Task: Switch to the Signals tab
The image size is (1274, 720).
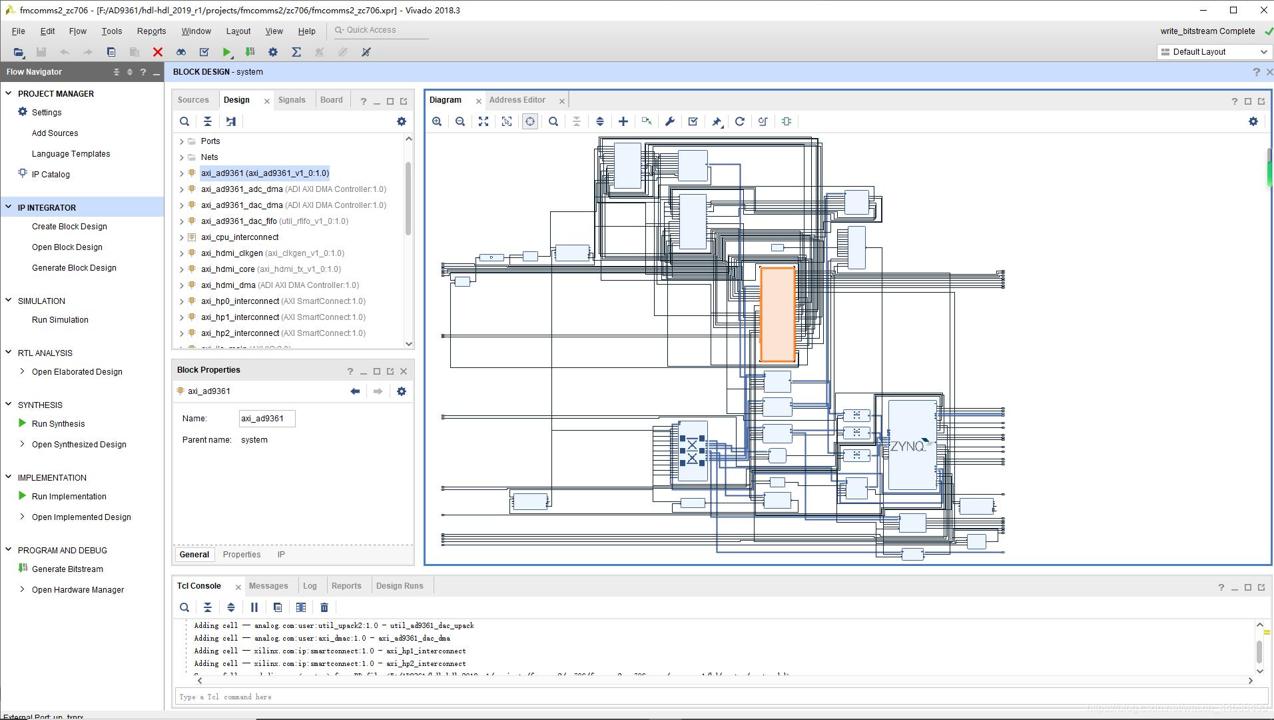Action: tap(292, 100)
